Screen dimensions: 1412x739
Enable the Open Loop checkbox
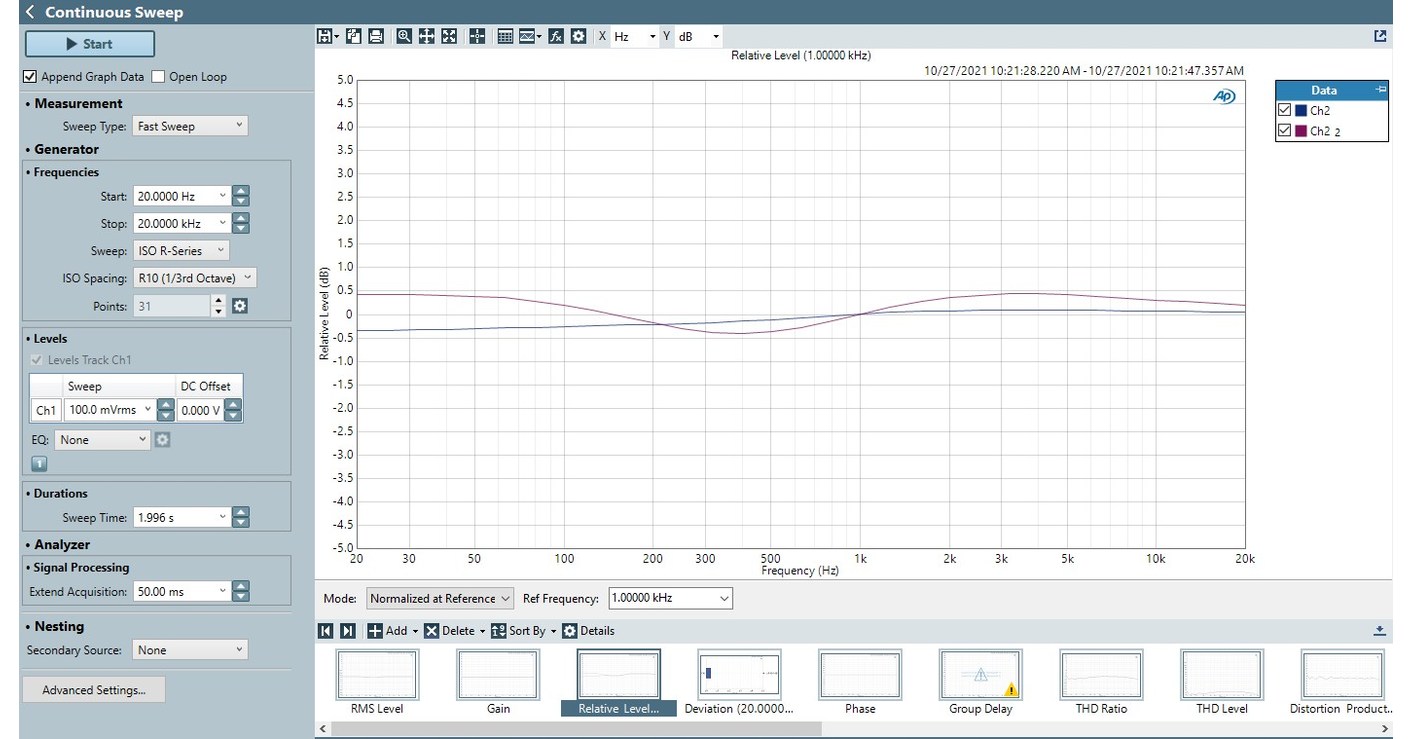tap(157, 76)
